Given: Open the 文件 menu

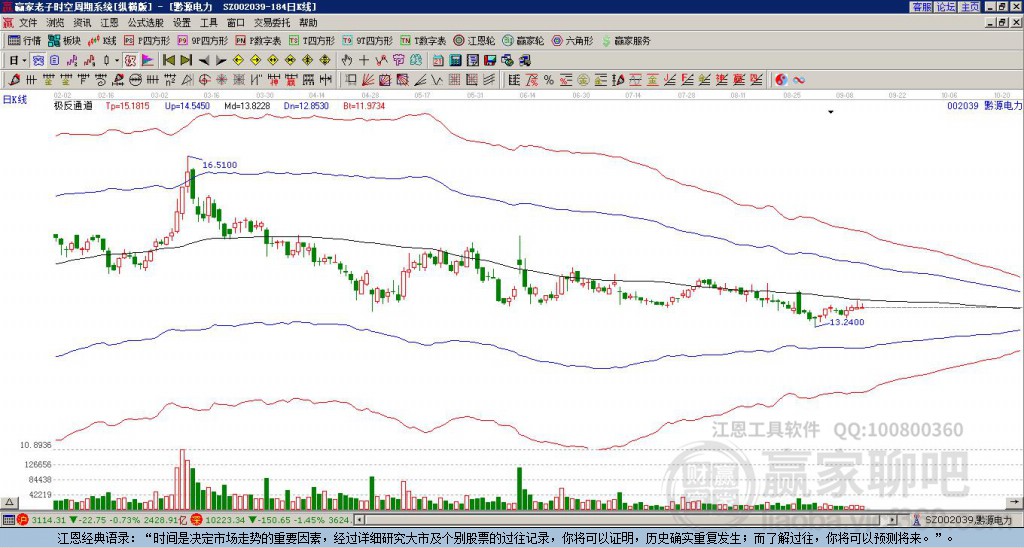Looking at the screenshot, I should click(28, 23).
